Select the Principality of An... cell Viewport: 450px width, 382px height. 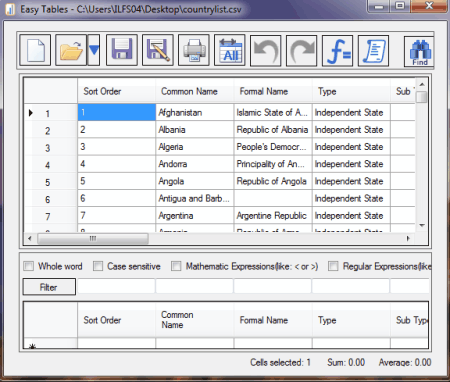[273, 164]
